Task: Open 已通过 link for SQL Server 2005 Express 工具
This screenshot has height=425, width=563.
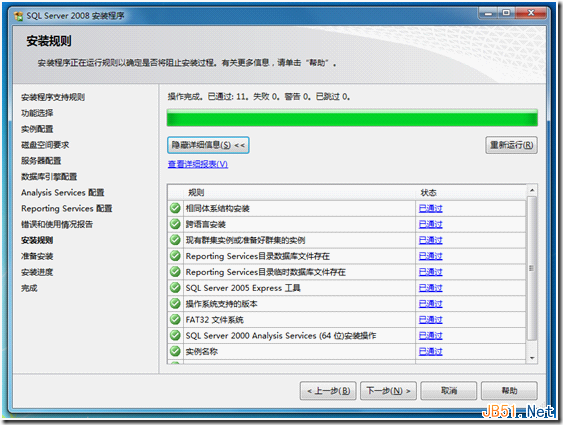Action: tap(431, 288)
